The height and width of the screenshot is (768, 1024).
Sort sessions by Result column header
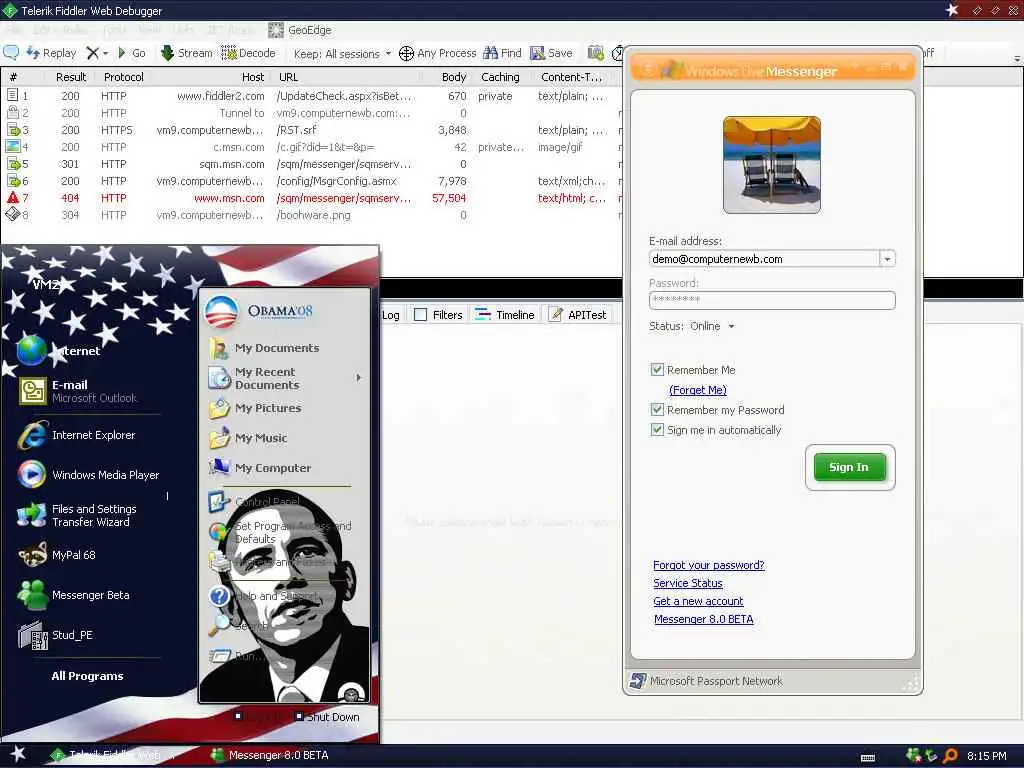pyautogui.click(x=71, y=77)
